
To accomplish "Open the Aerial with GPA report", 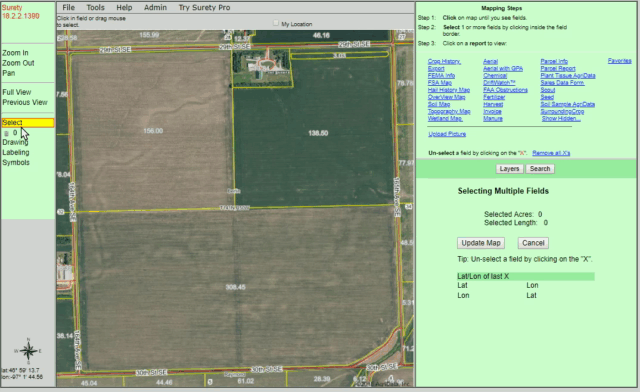I will coord(503,69).
